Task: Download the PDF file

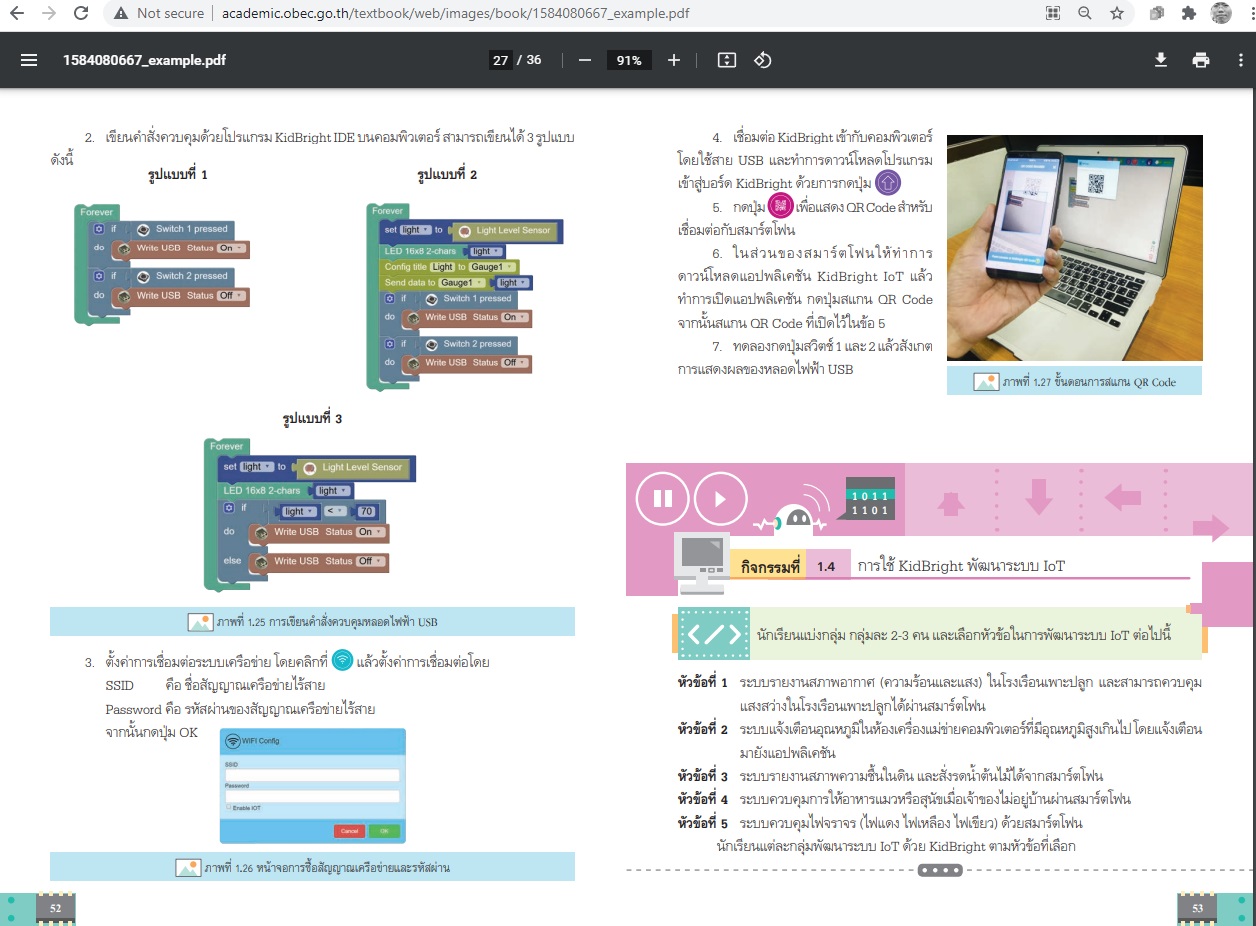Action: 1160,60
